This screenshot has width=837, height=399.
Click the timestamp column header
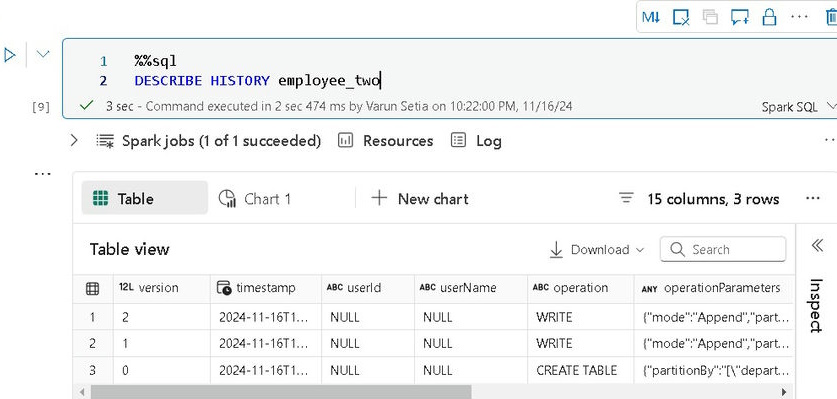[x=266, y=288]
